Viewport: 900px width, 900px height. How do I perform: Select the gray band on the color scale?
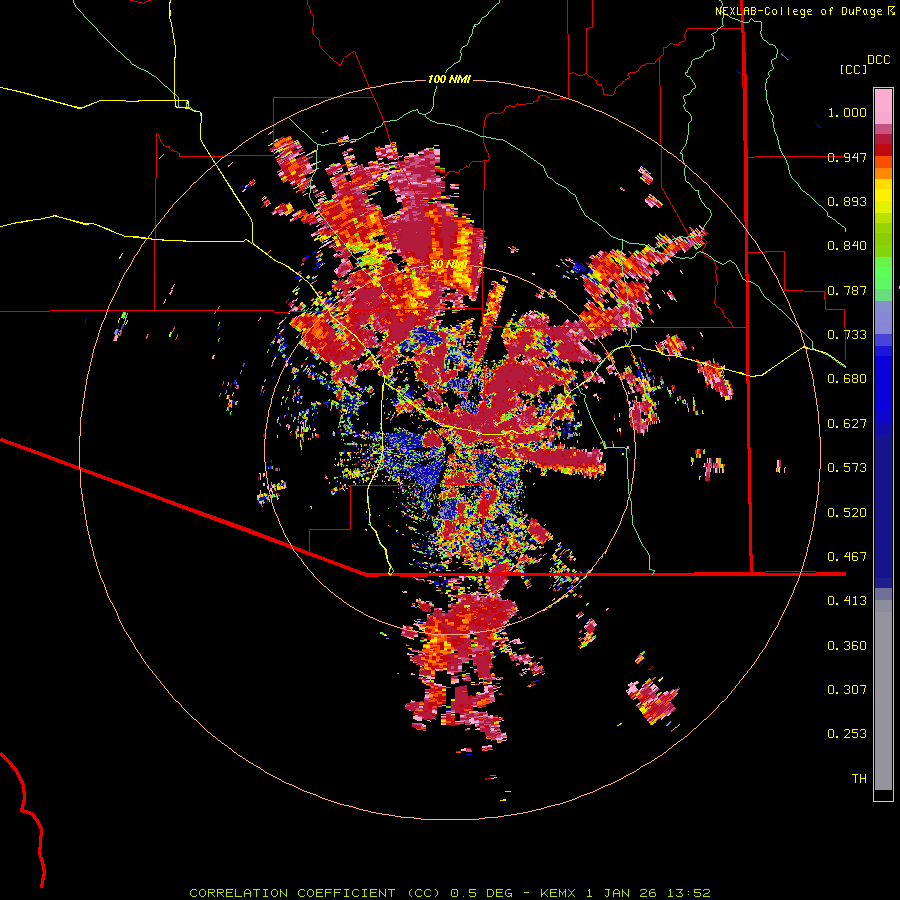click(883, 695)
